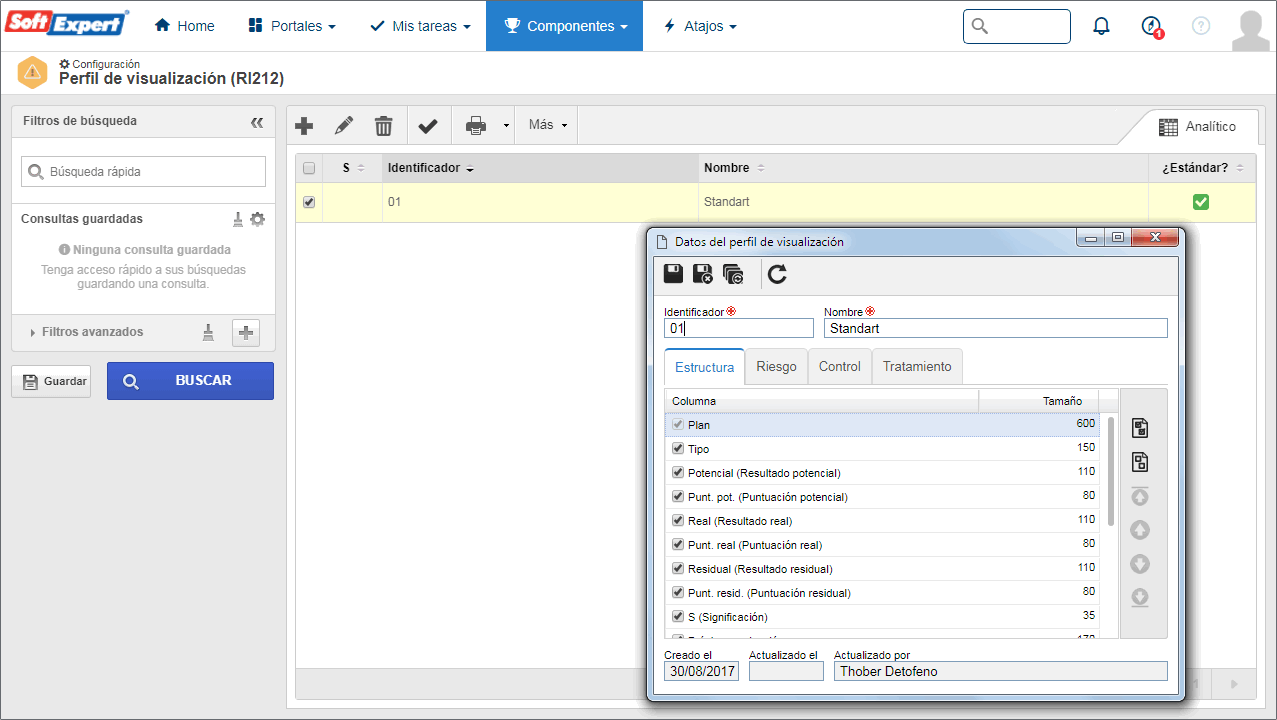Open the Mis tareas dropdown menu
The width and height of the screenshot is (1277, 720).
pos(420,26)
